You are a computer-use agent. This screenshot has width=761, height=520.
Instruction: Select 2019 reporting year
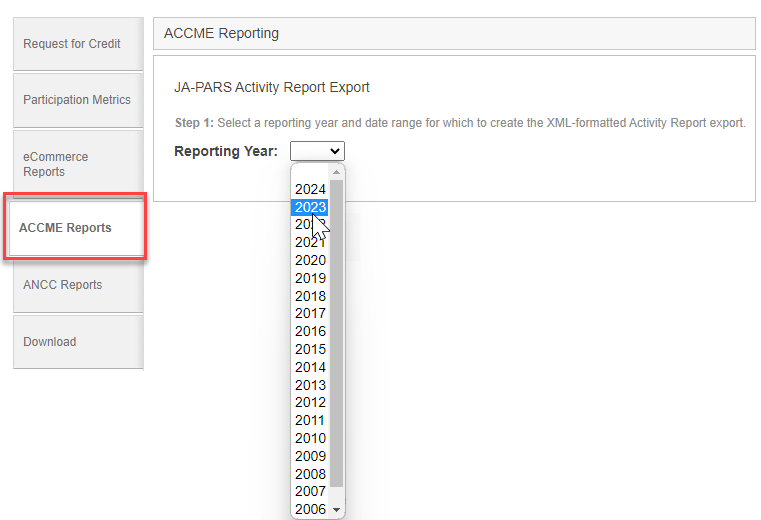(311, 278)
